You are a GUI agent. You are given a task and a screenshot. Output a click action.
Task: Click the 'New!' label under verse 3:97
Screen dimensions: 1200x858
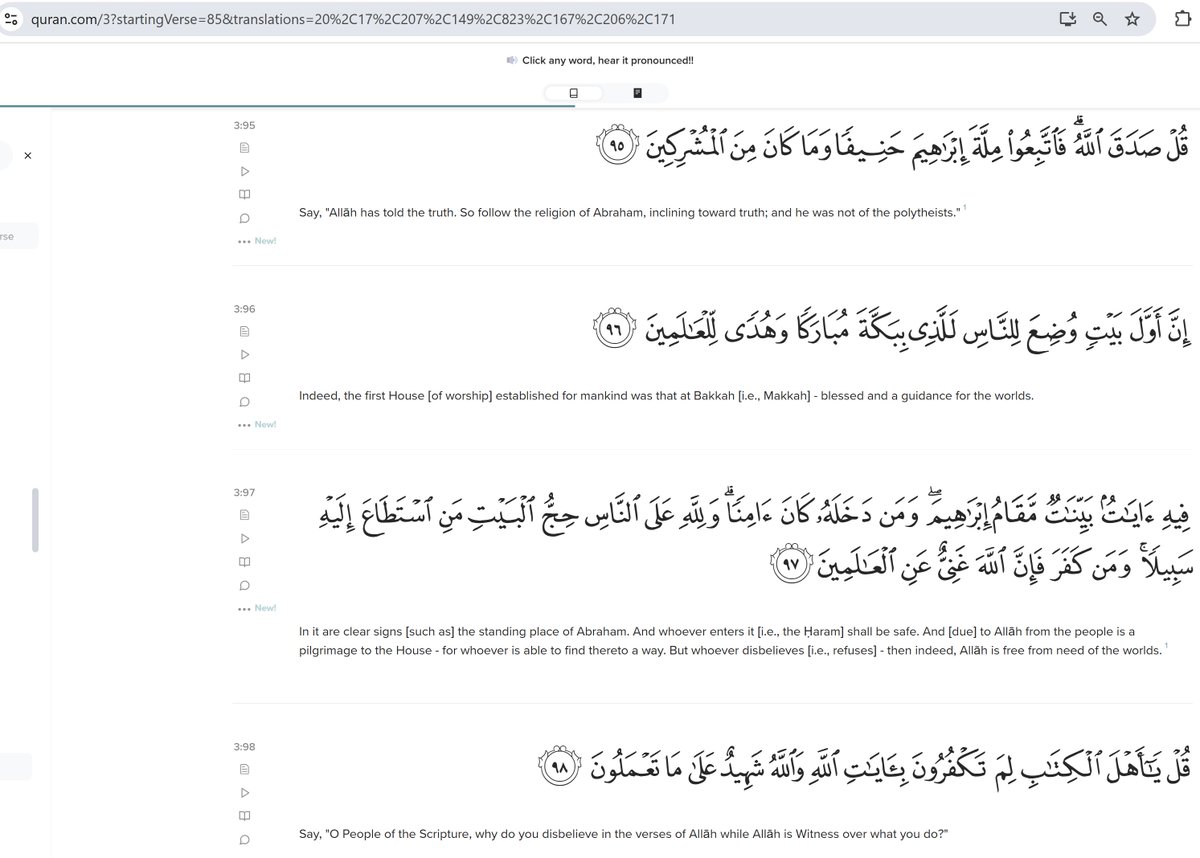(265, 608)
